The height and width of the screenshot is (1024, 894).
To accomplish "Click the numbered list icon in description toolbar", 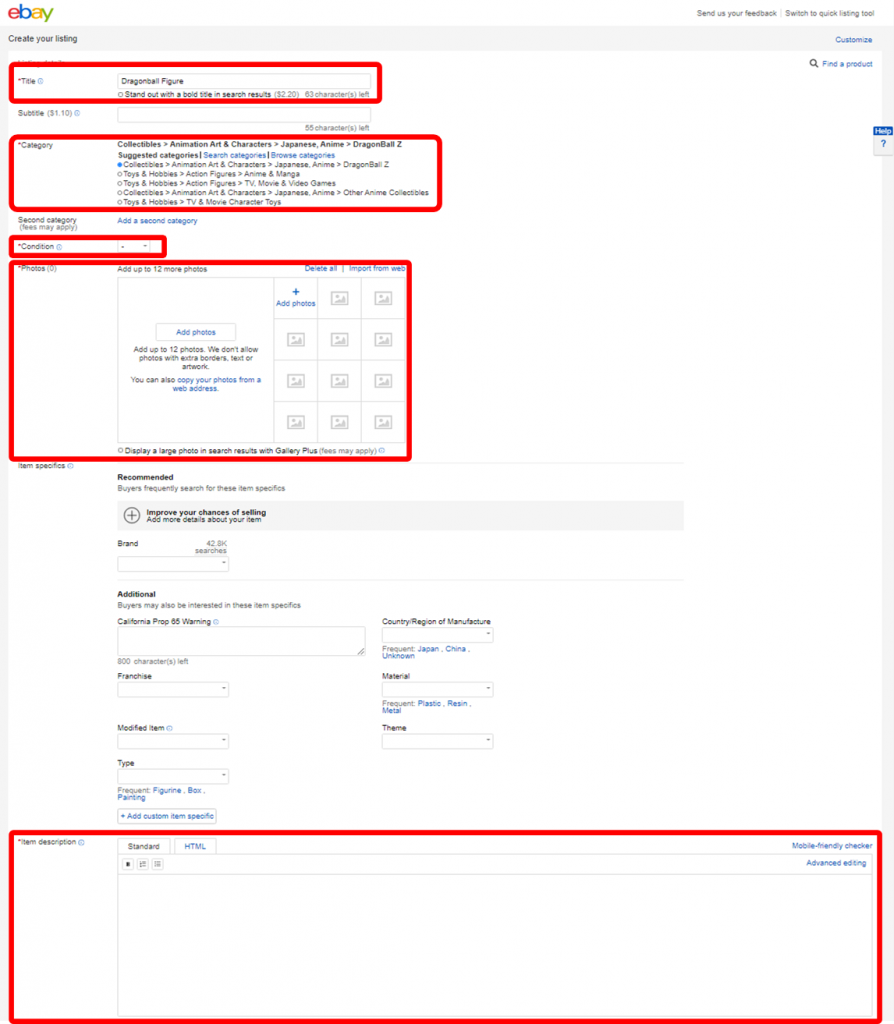I will coord(143,864).
